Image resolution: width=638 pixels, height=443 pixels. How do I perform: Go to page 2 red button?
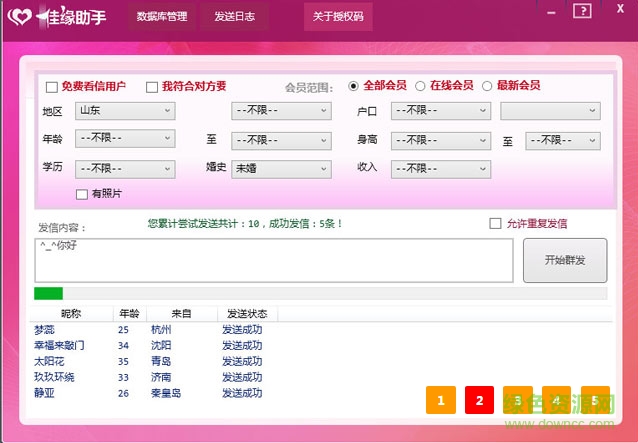click(479, 400)
